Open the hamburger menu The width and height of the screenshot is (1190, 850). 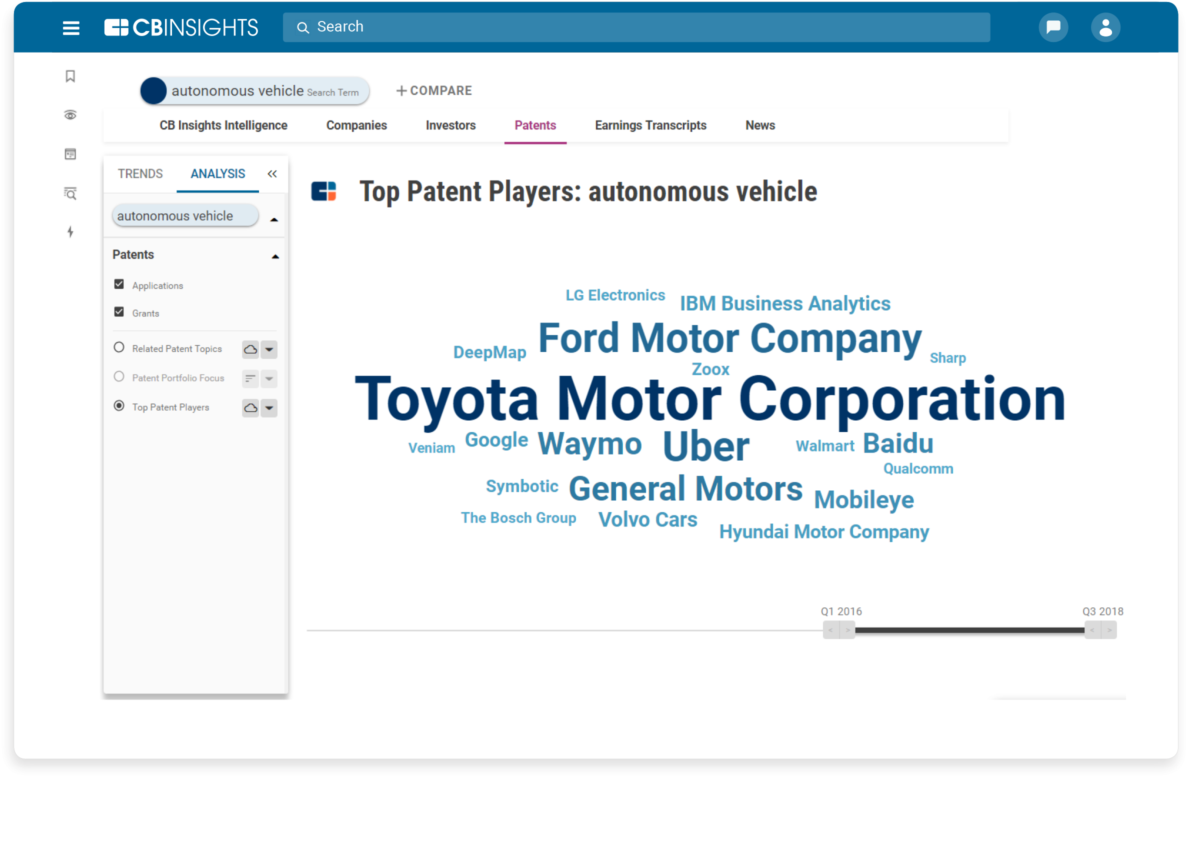[71, 28]
